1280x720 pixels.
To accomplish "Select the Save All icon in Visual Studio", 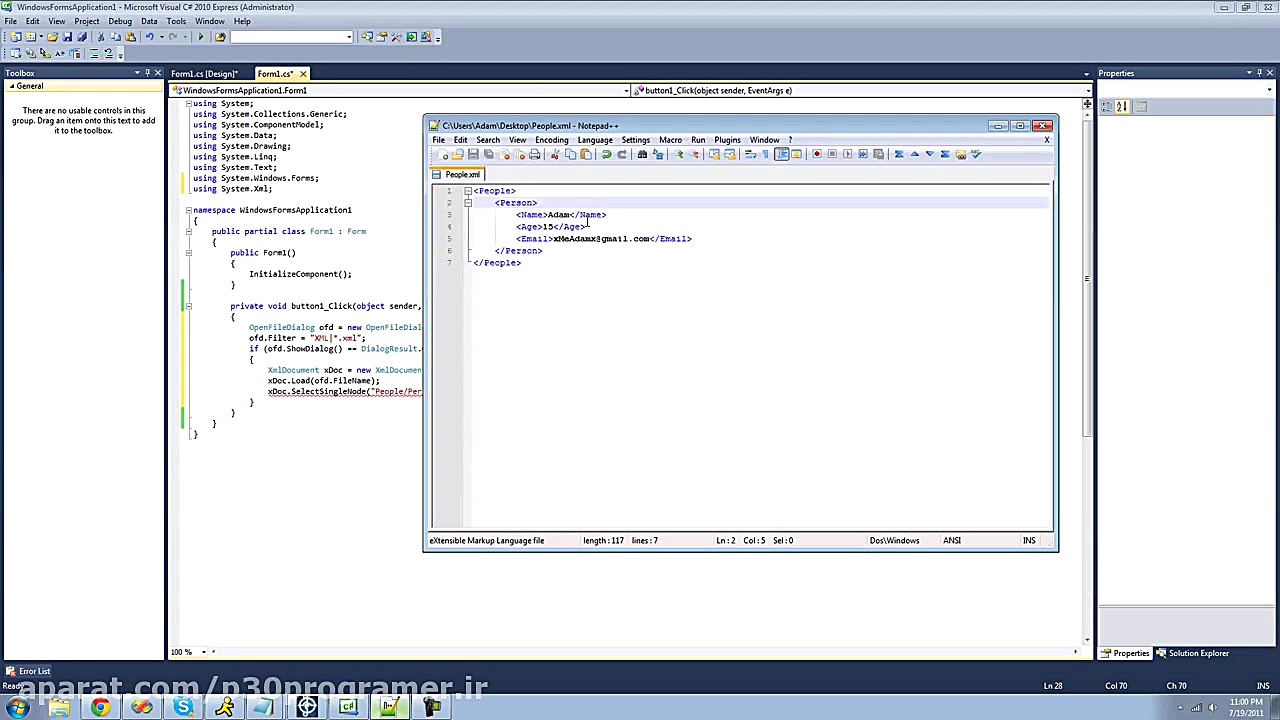I will [81, 37].
